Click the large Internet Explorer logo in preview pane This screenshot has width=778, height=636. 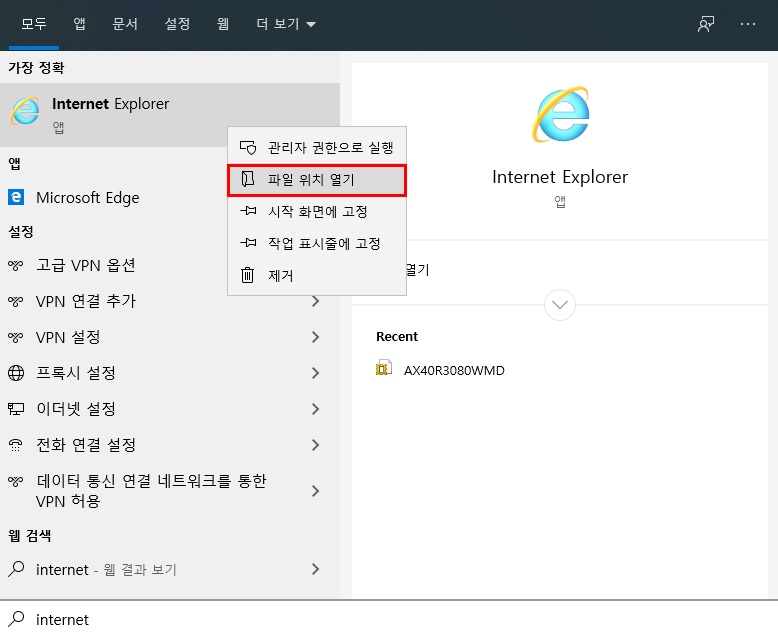pyautogui.click(x=560, y=115)
